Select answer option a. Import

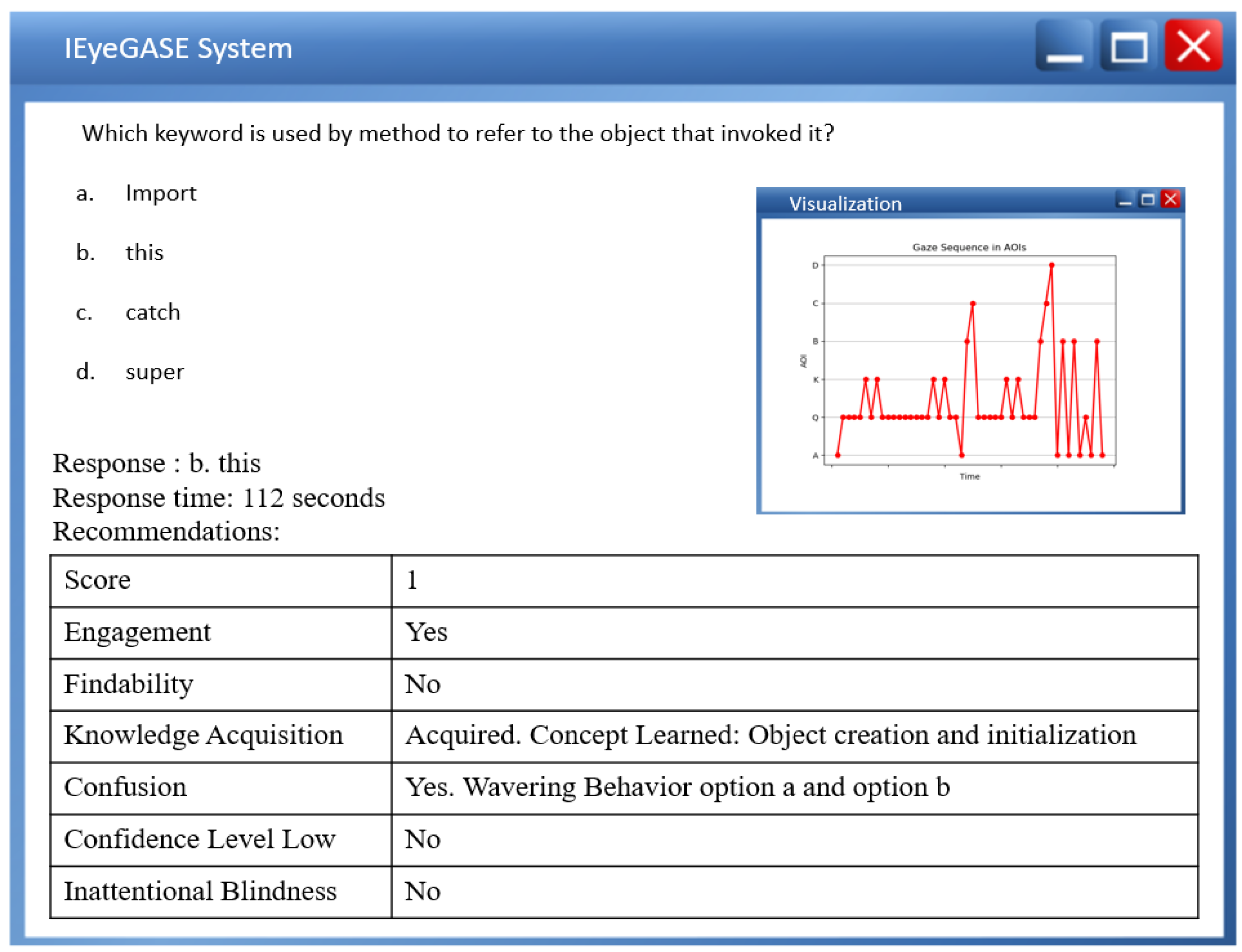(160, 194)
